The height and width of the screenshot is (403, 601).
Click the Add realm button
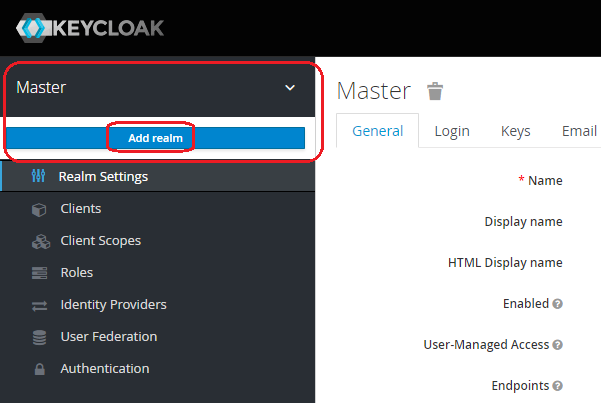click(x=155, y=138)
